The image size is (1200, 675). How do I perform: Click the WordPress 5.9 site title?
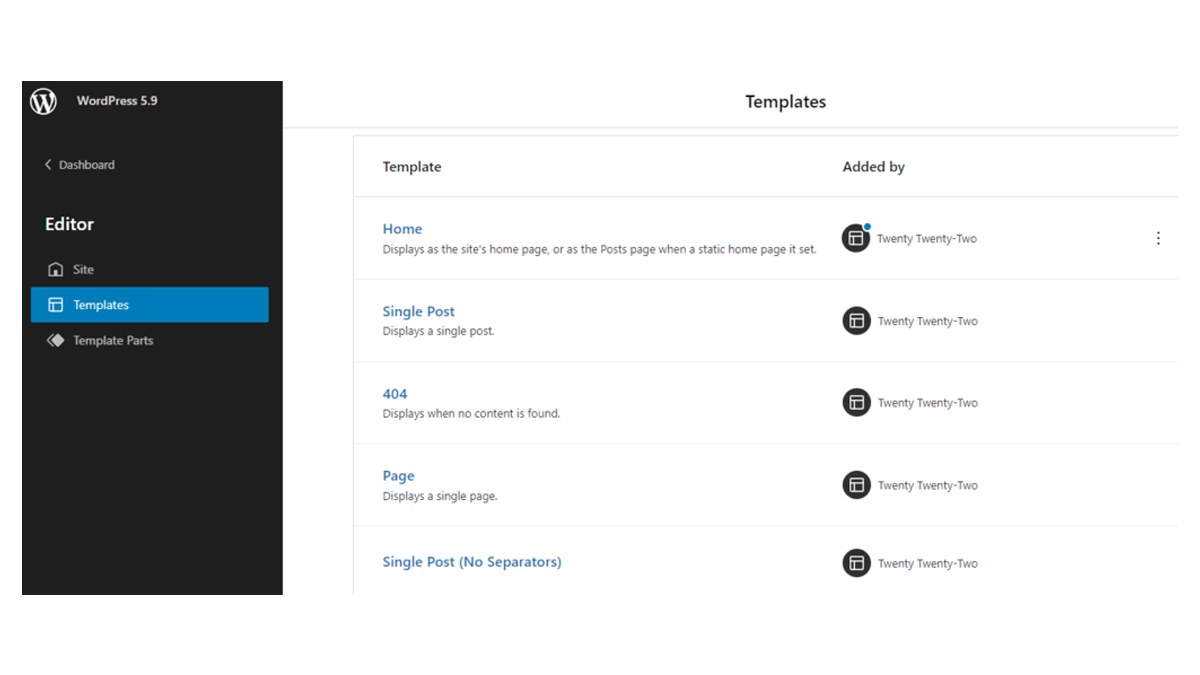tap(117, 101)
